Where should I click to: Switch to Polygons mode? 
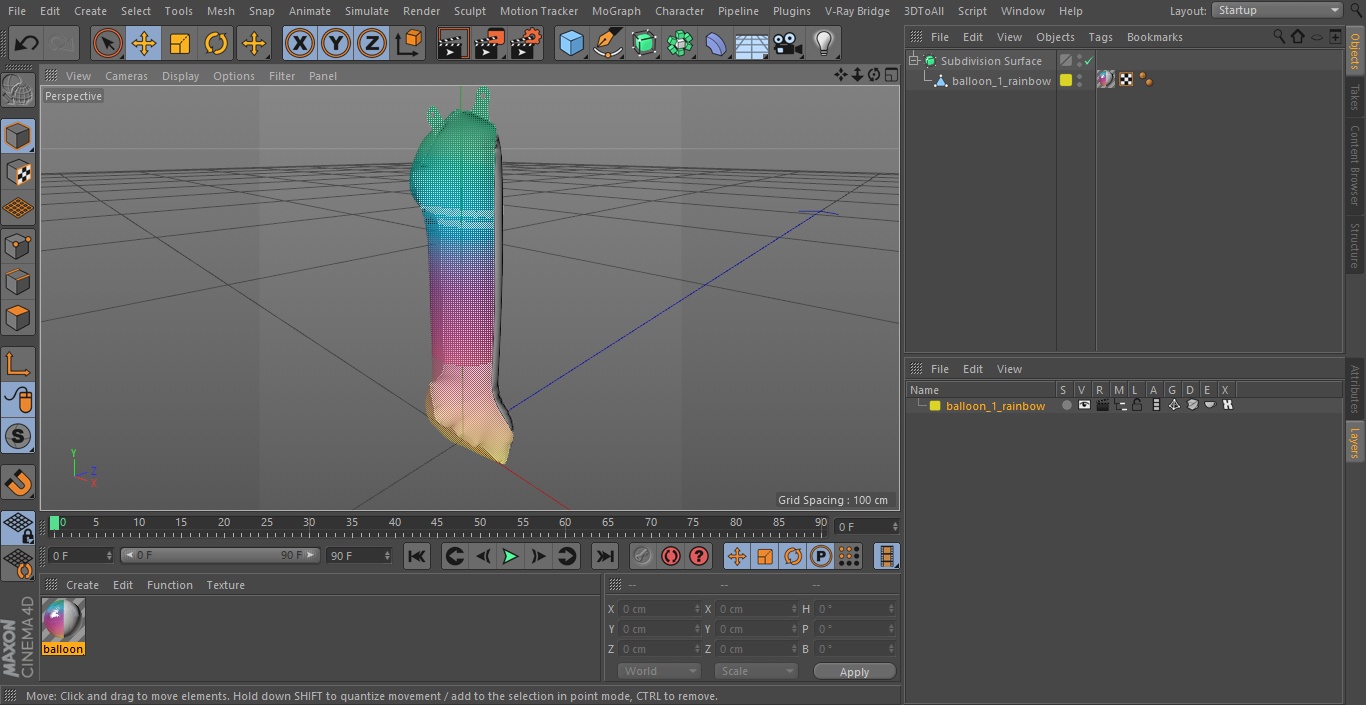(18, 318)
